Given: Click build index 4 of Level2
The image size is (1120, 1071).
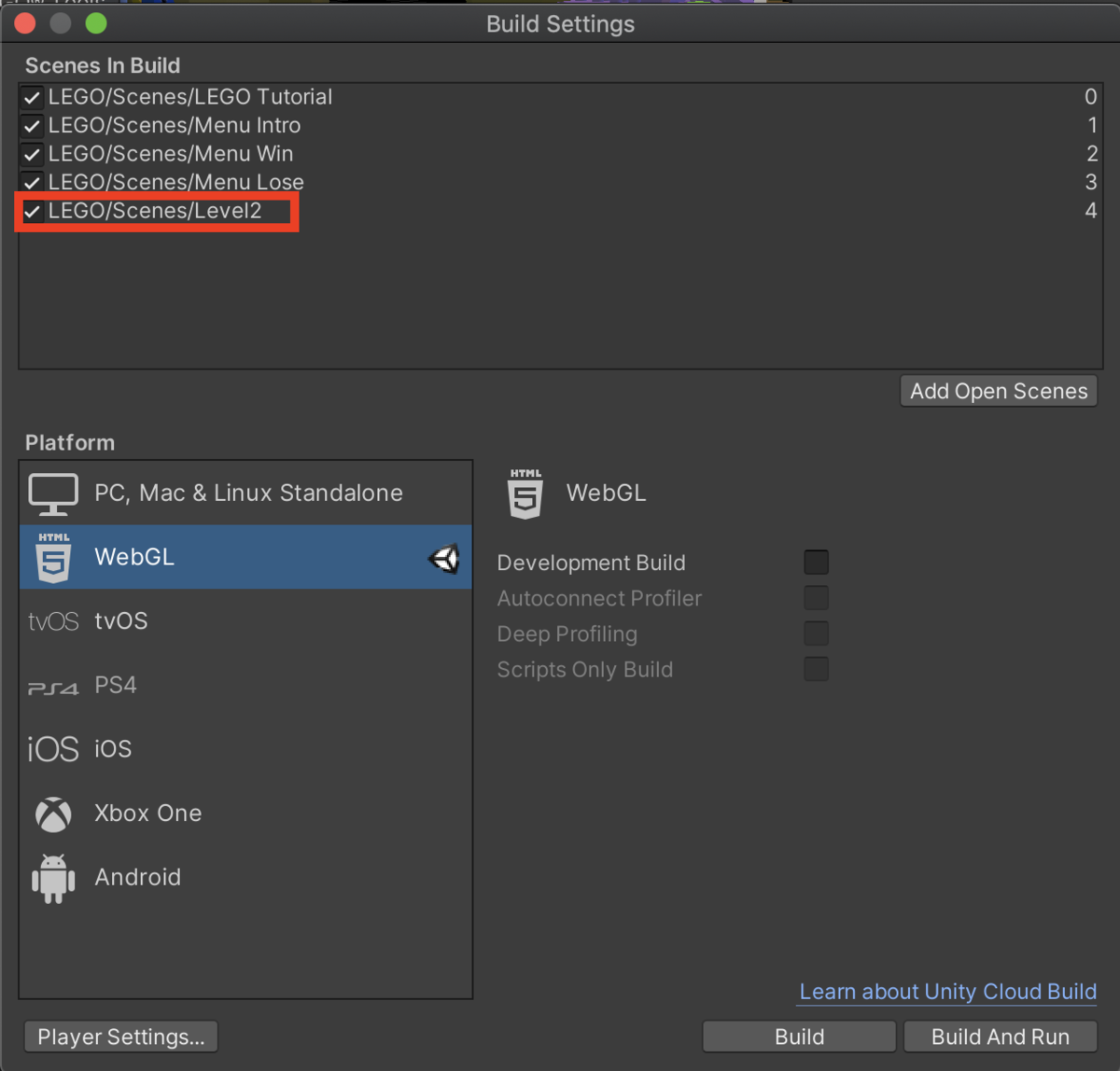Looking at the screenshot, I should (x=1090, y=211).
